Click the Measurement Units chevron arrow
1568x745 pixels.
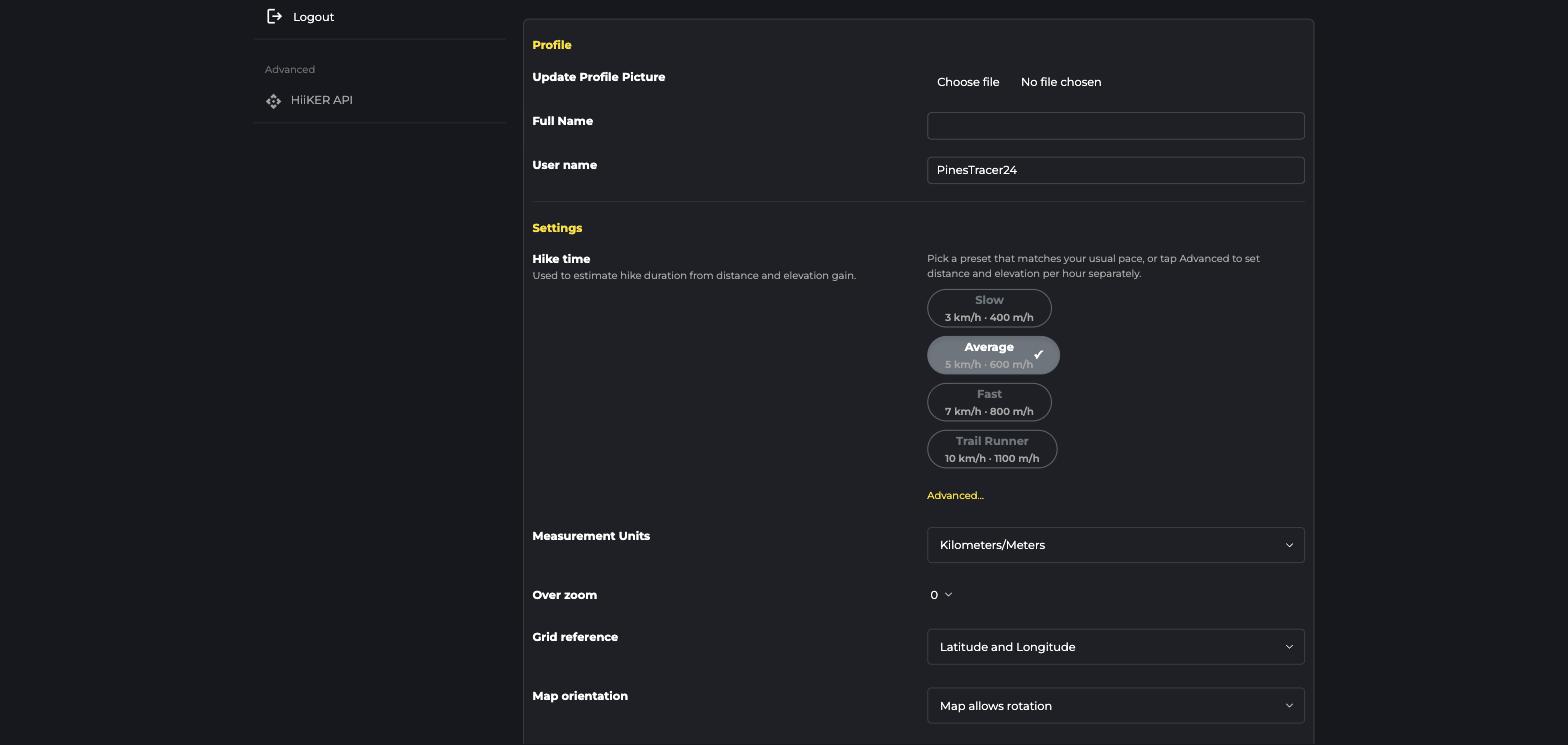(x=1289, y=545)
